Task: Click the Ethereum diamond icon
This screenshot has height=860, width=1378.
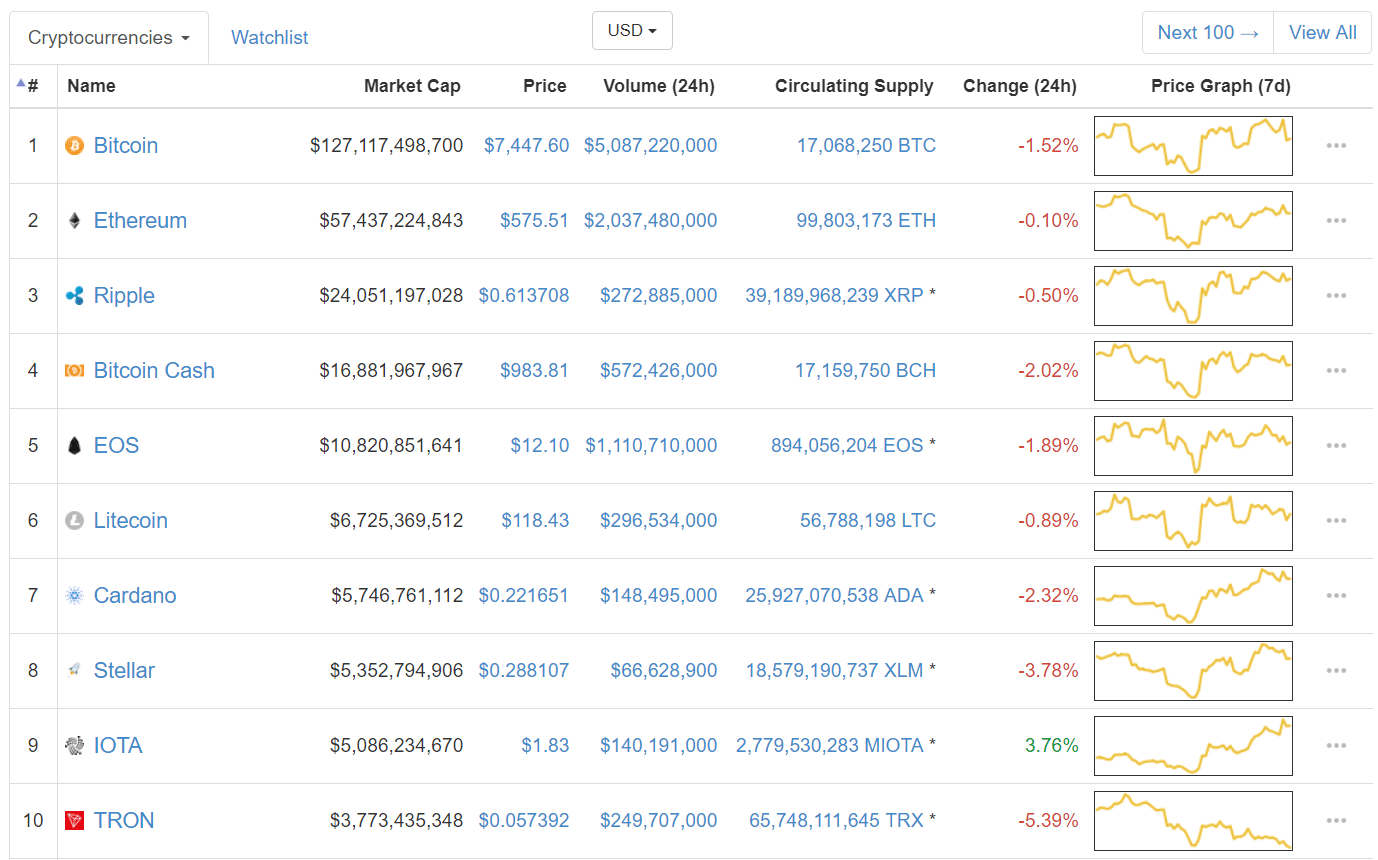Action: [73, 220]
